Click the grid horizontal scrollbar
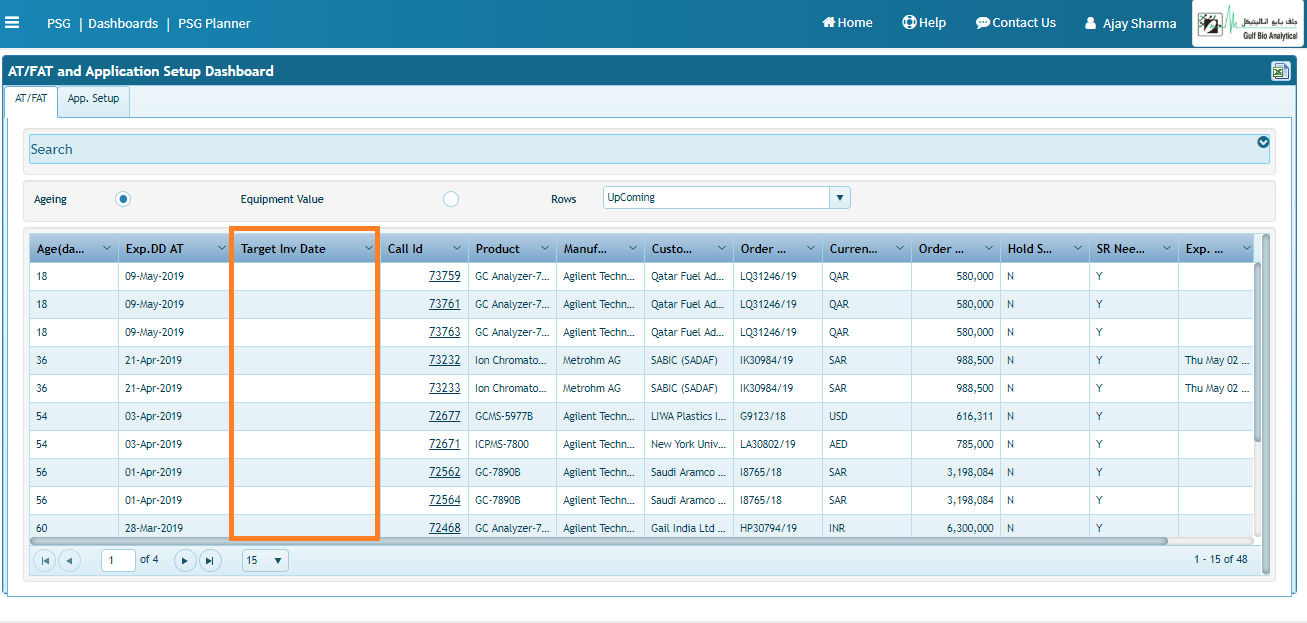Screen dimensions: 1307x623 coord(600,541)
